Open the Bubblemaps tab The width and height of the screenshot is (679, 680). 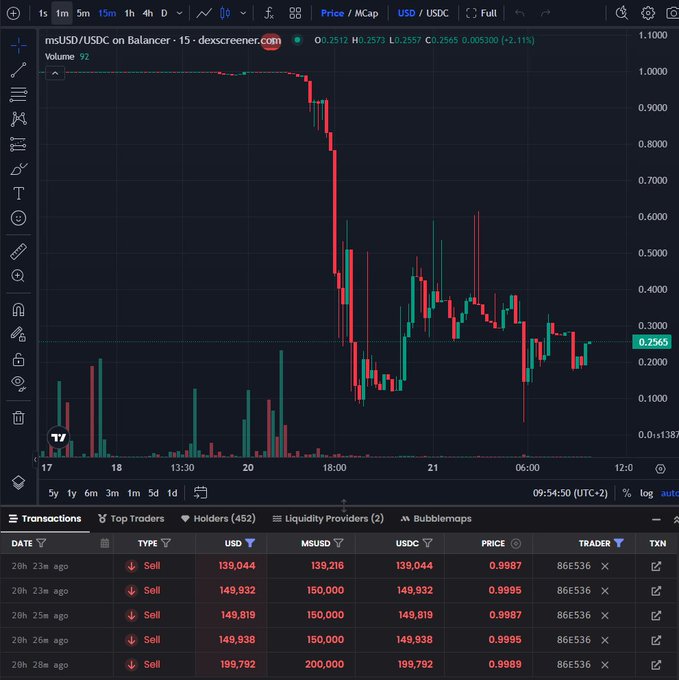click(436, 519)
